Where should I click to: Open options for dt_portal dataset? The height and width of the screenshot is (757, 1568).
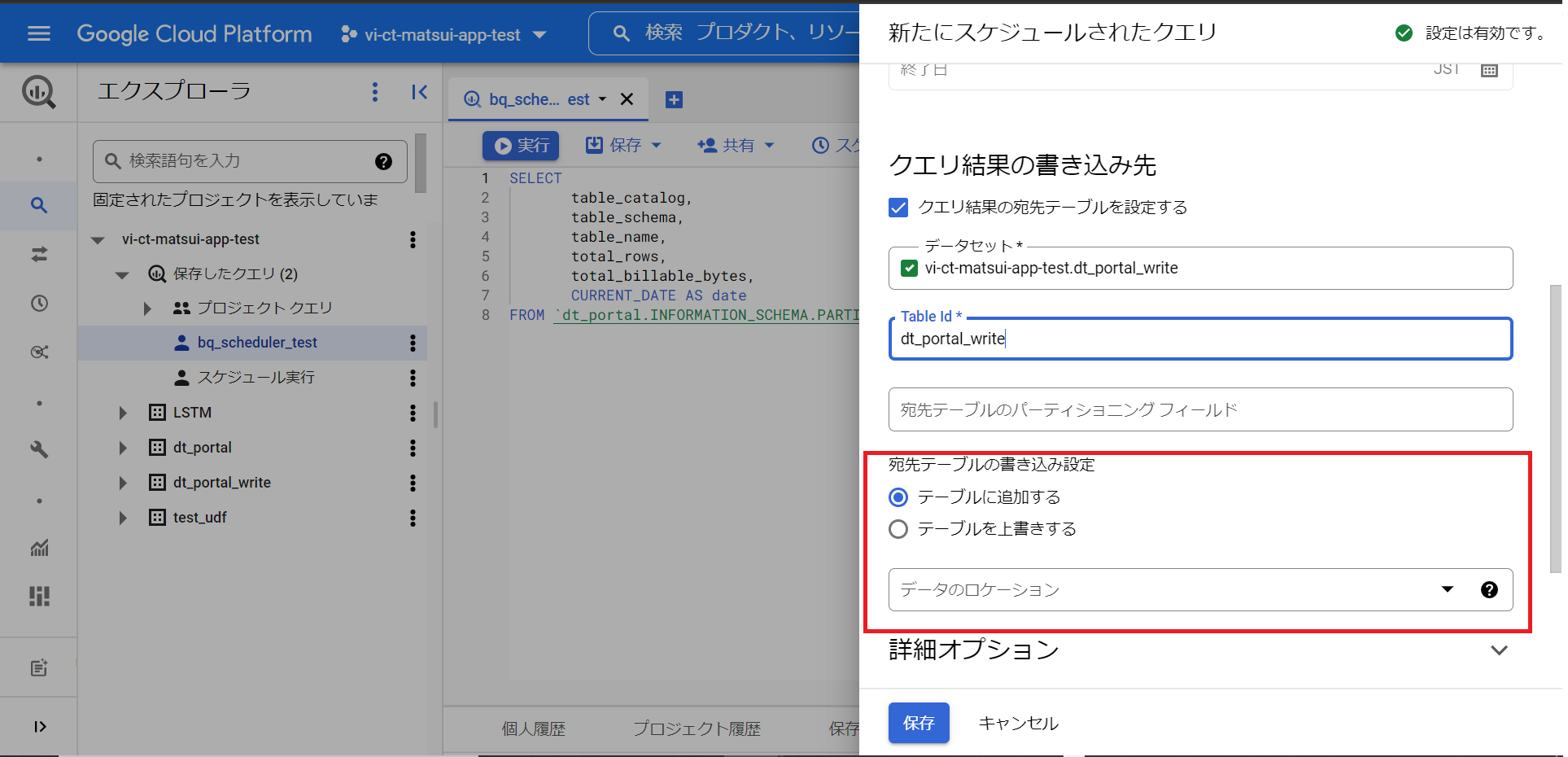[413, 448]
